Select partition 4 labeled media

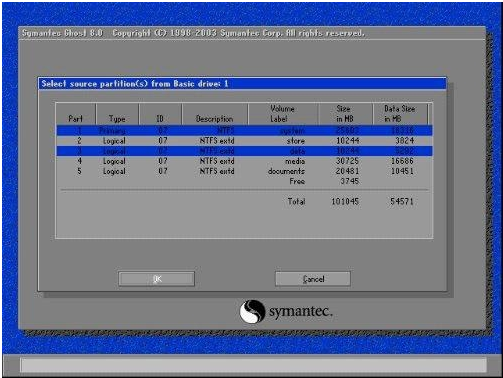click(244, 161)
